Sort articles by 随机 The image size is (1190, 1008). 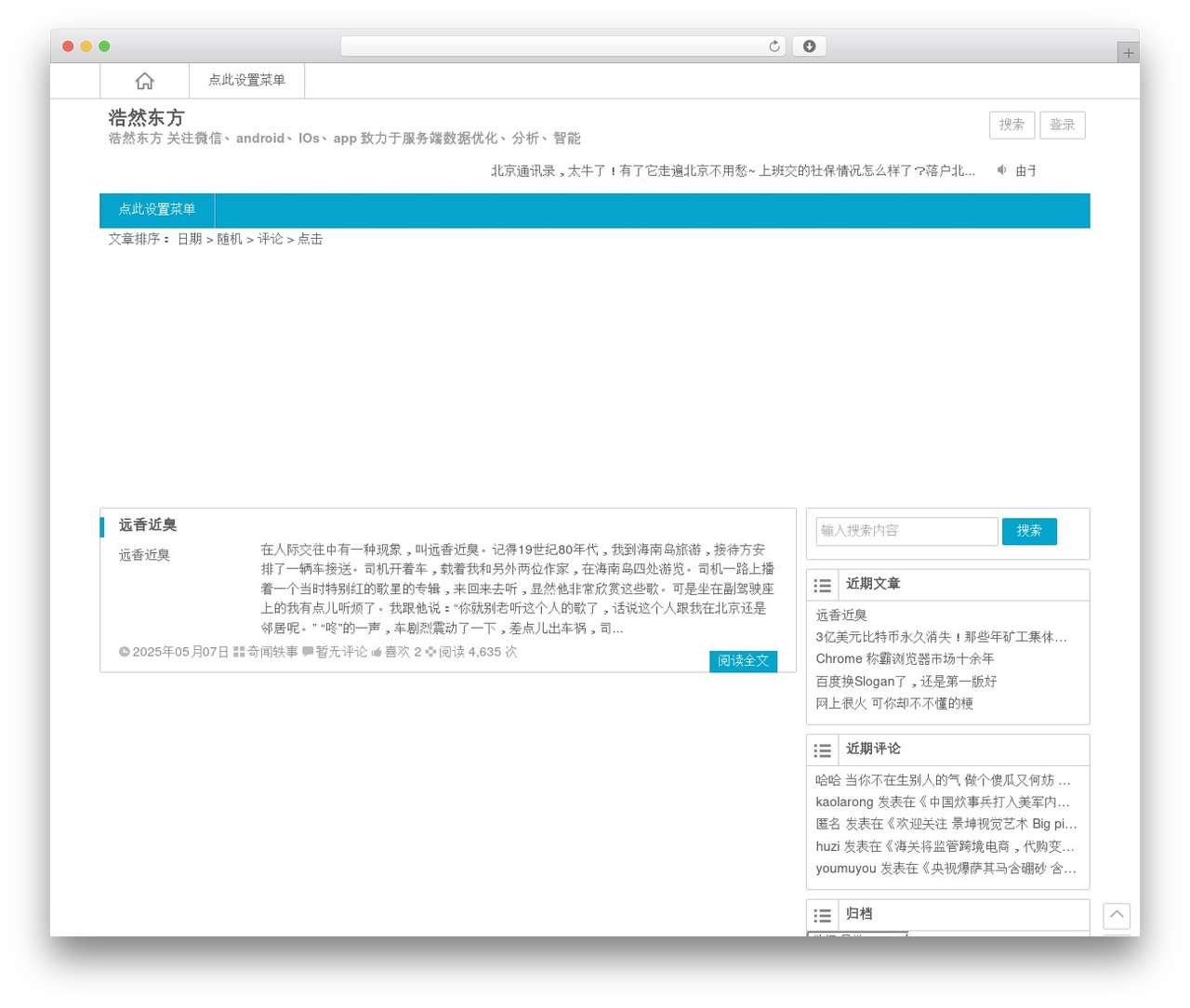[230, 239]
